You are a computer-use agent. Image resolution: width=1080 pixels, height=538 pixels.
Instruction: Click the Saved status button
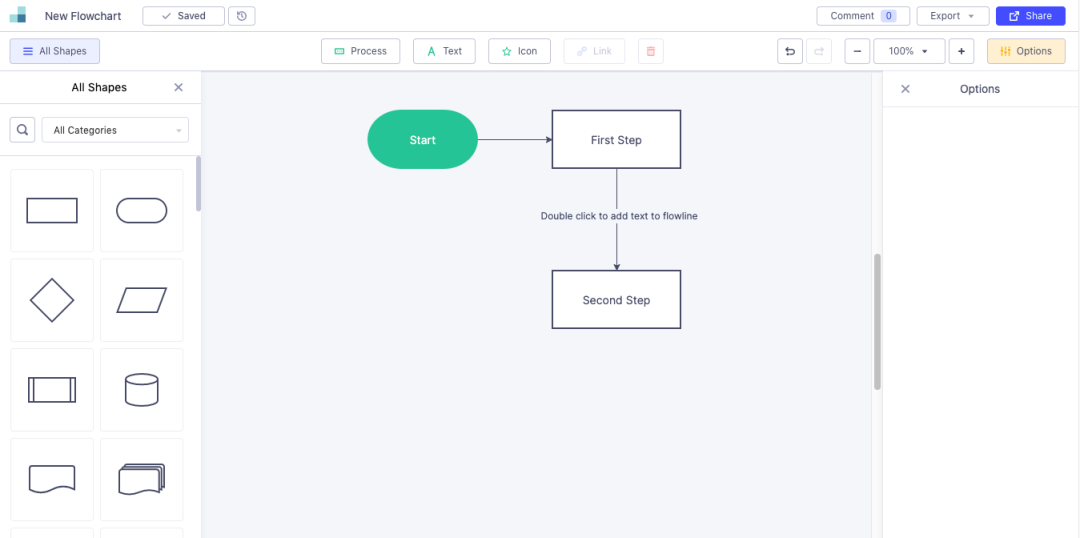[x=183, y=16]
